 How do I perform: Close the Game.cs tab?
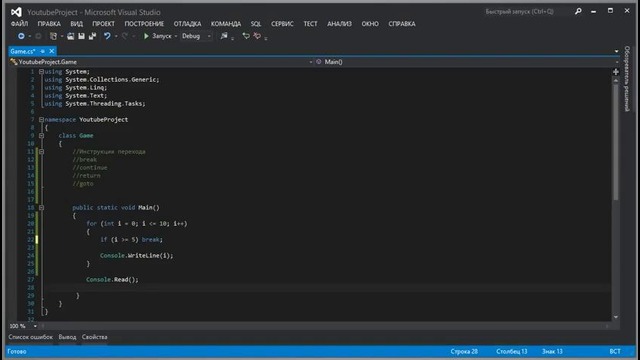point(51,51)
